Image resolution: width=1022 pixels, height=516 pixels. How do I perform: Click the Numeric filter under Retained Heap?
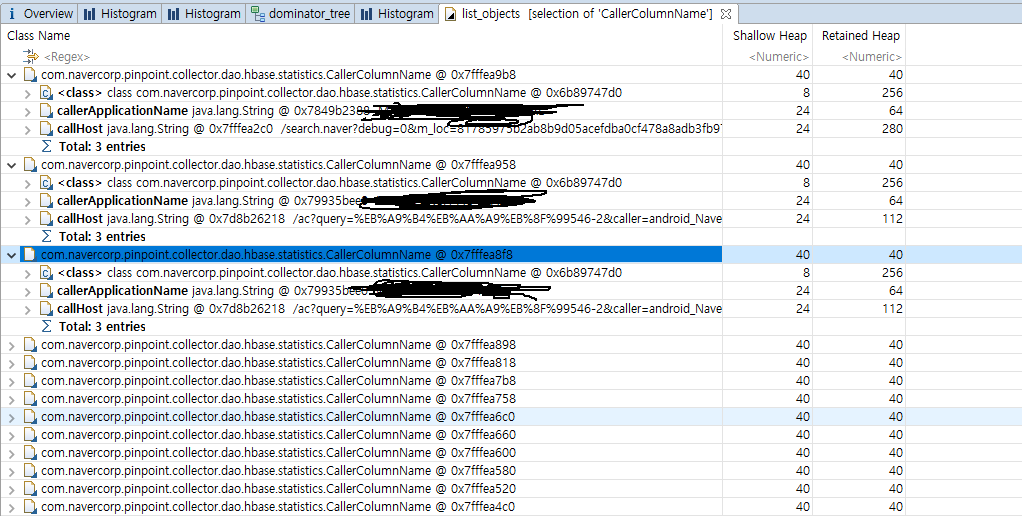(x=871, y=57)
